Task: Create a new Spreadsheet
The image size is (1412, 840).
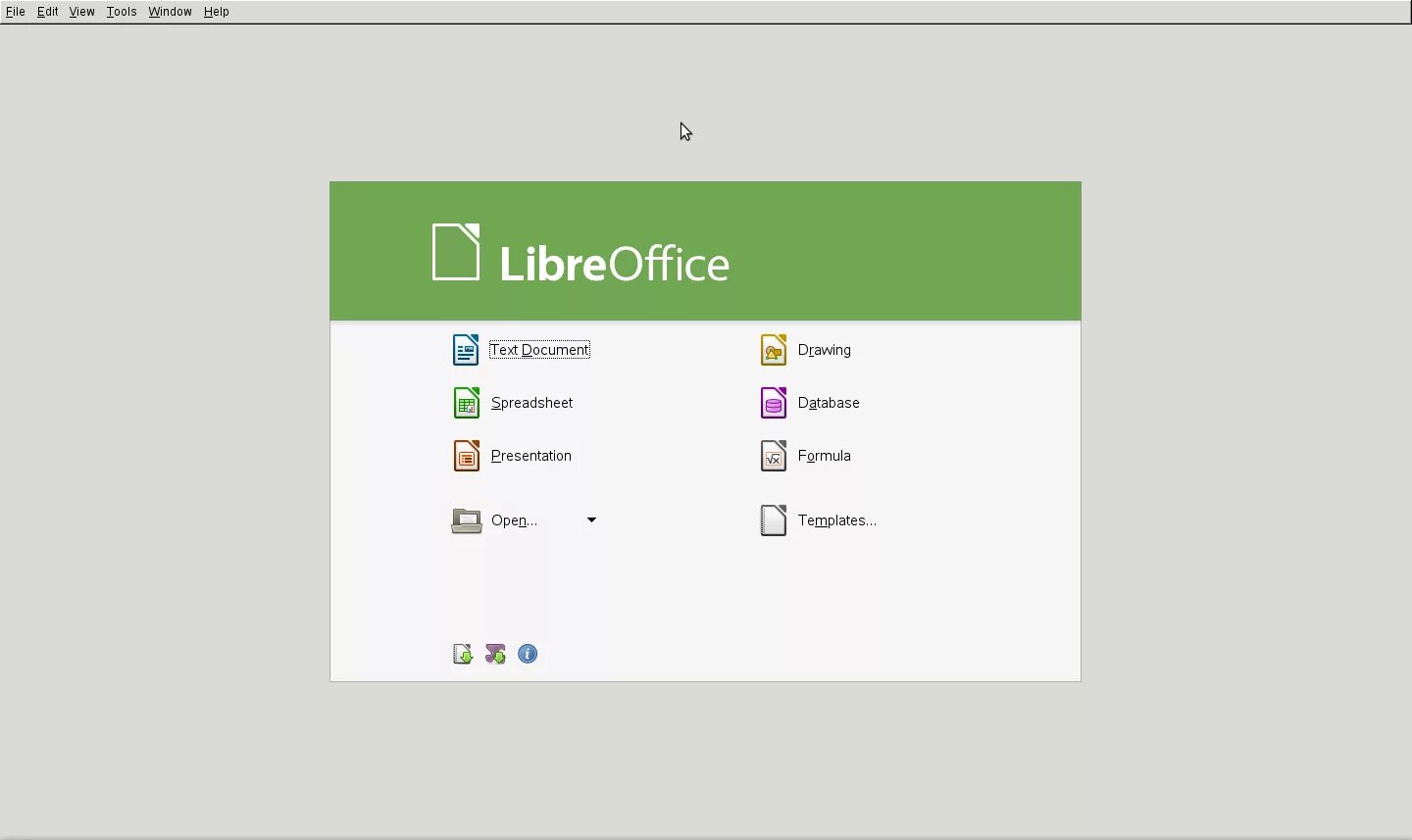Action: pos(513,403)
